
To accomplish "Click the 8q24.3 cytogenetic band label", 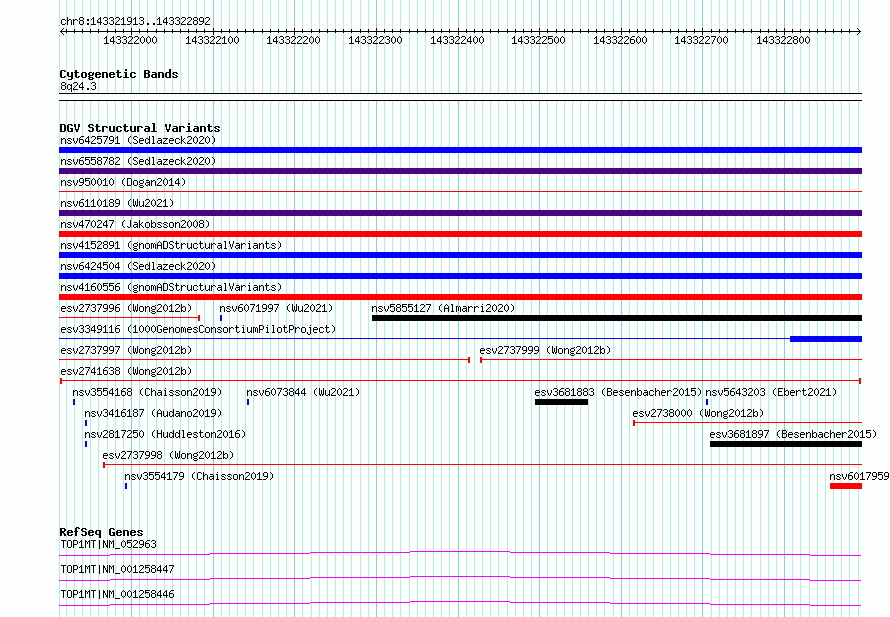I will (x=78, y=86).
